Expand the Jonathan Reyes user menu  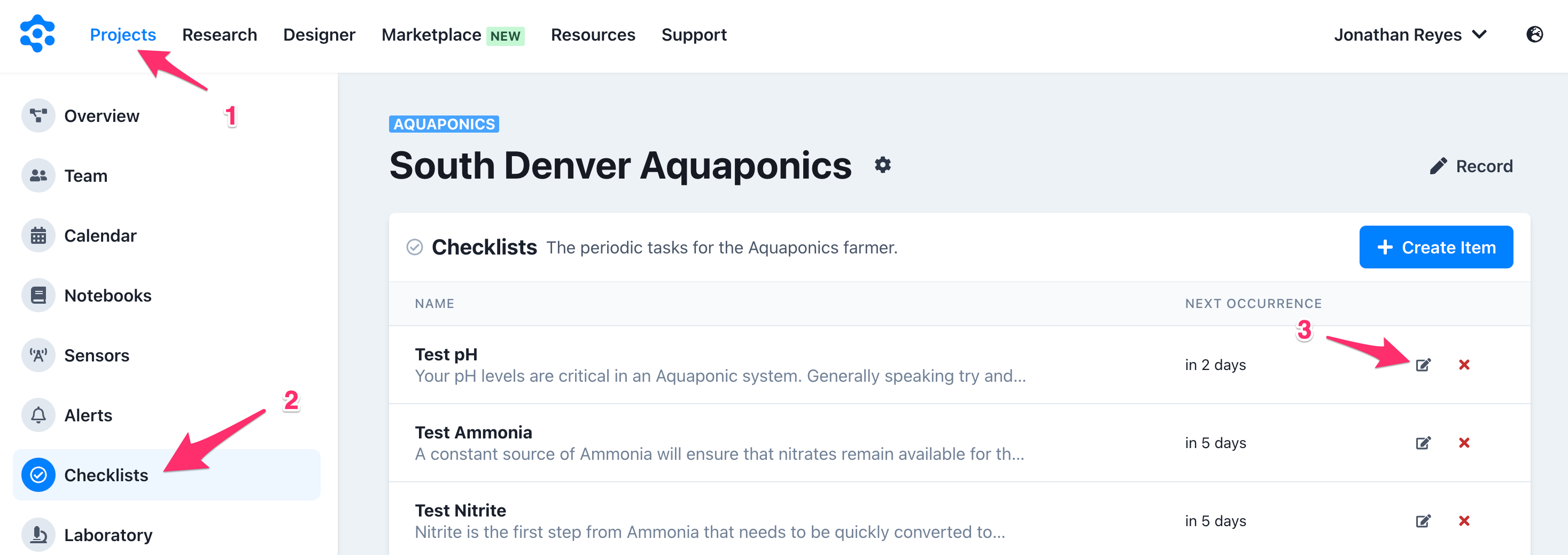1410,35
